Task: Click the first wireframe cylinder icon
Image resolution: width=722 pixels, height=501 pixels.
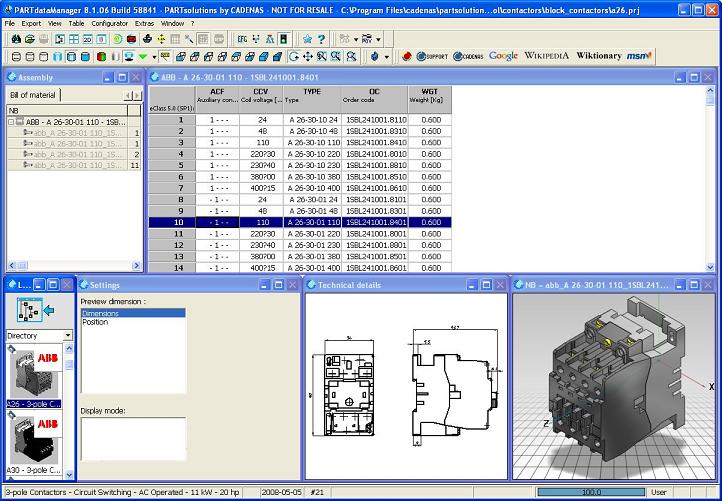Action: (16, 57)
